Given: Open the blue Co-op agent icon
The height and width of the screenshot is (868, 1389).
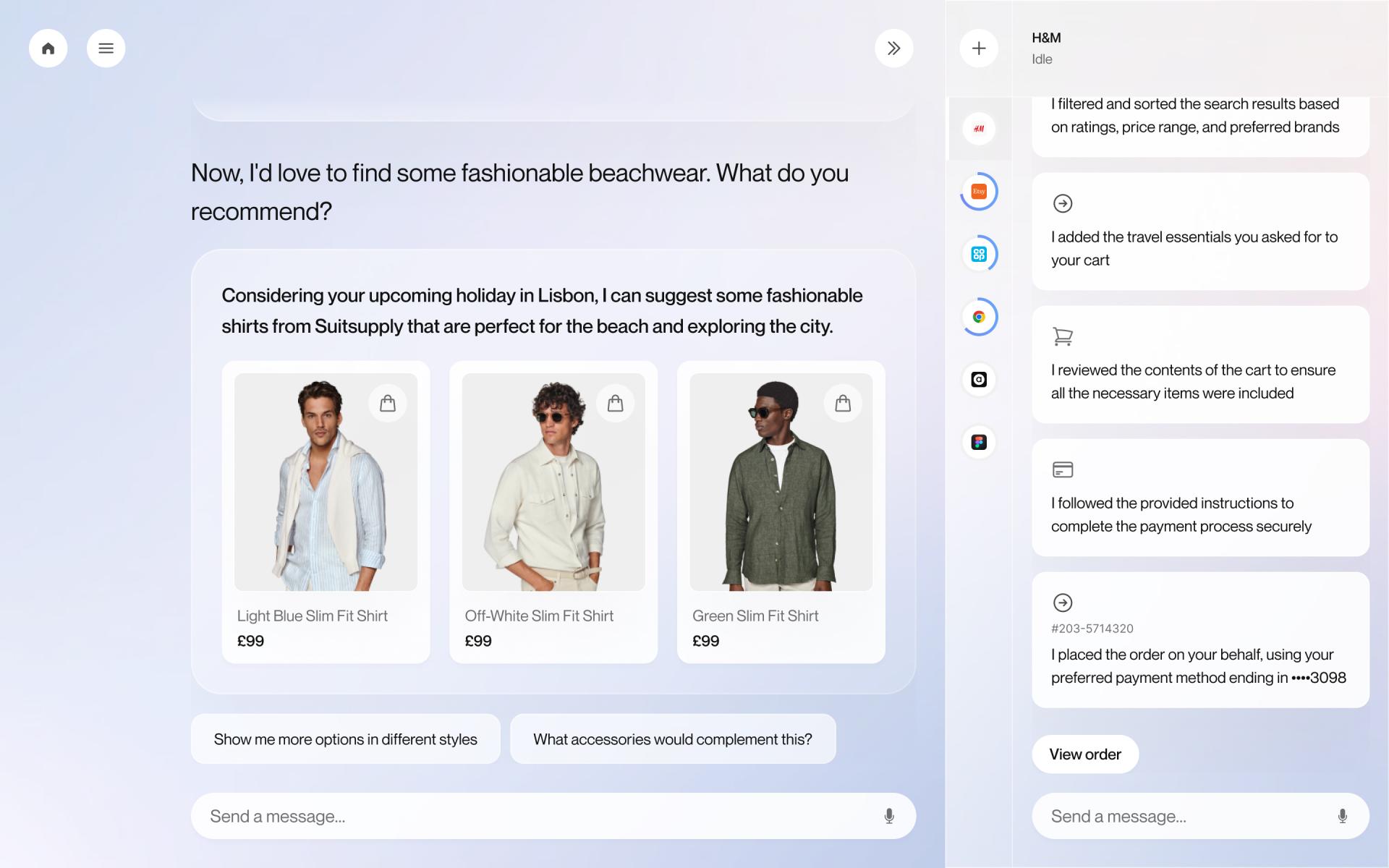Looking at the screenshot, I should click(x=979, y=254).
